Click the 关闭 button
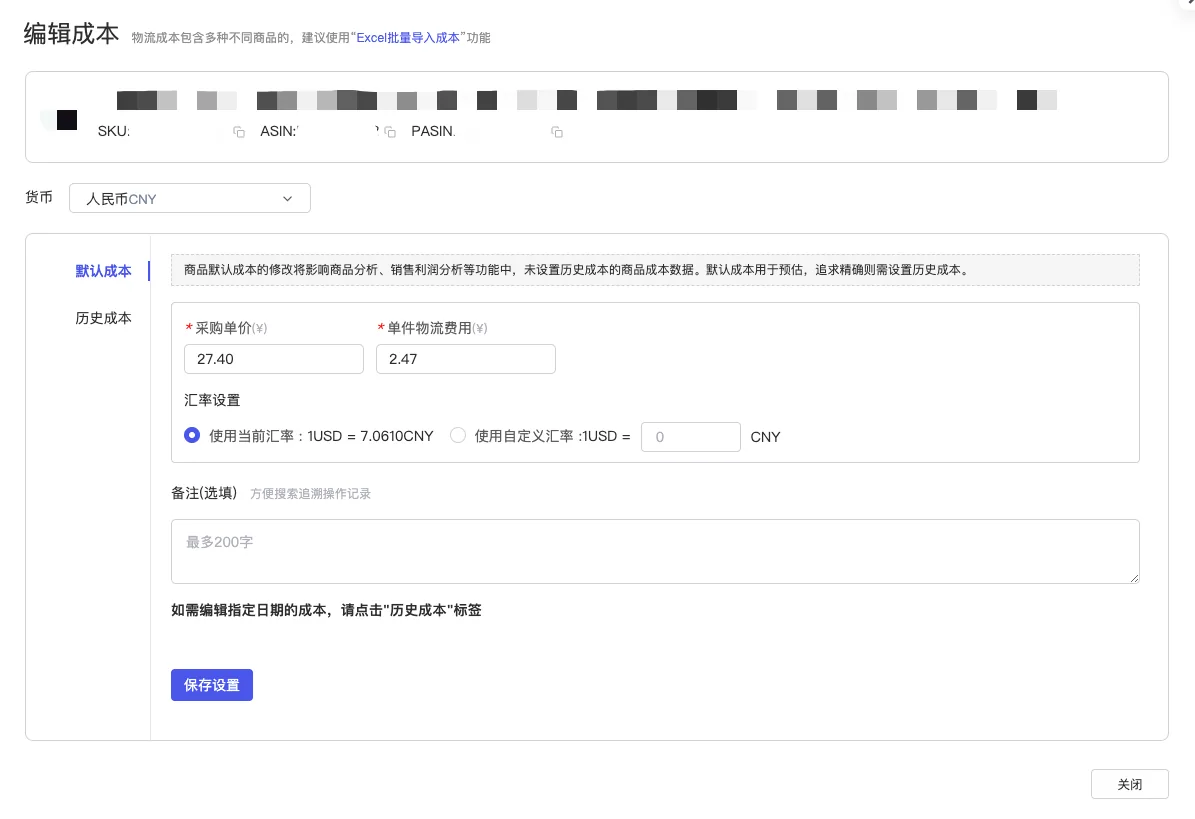The image size is (1195, 819). click(x=1129, y=784)
